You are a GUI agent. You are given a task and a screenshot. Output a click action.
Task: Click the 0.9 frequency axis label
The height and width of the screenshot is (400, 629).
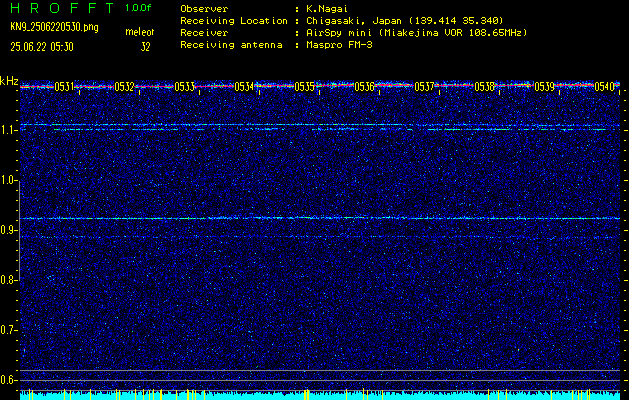coord(8,230)
